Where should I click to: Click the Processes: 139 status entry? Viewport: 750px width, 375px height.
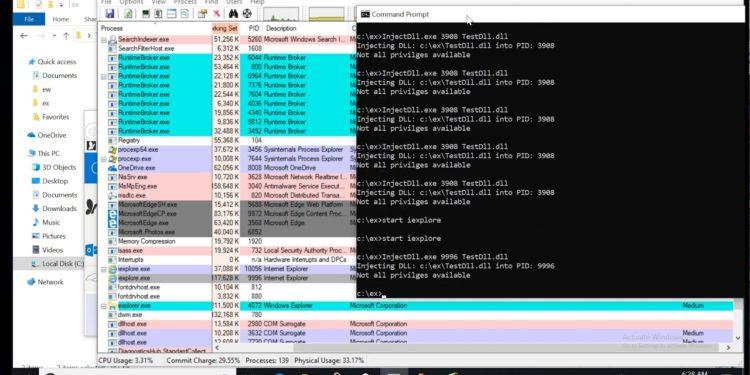[x=267, y=360]
